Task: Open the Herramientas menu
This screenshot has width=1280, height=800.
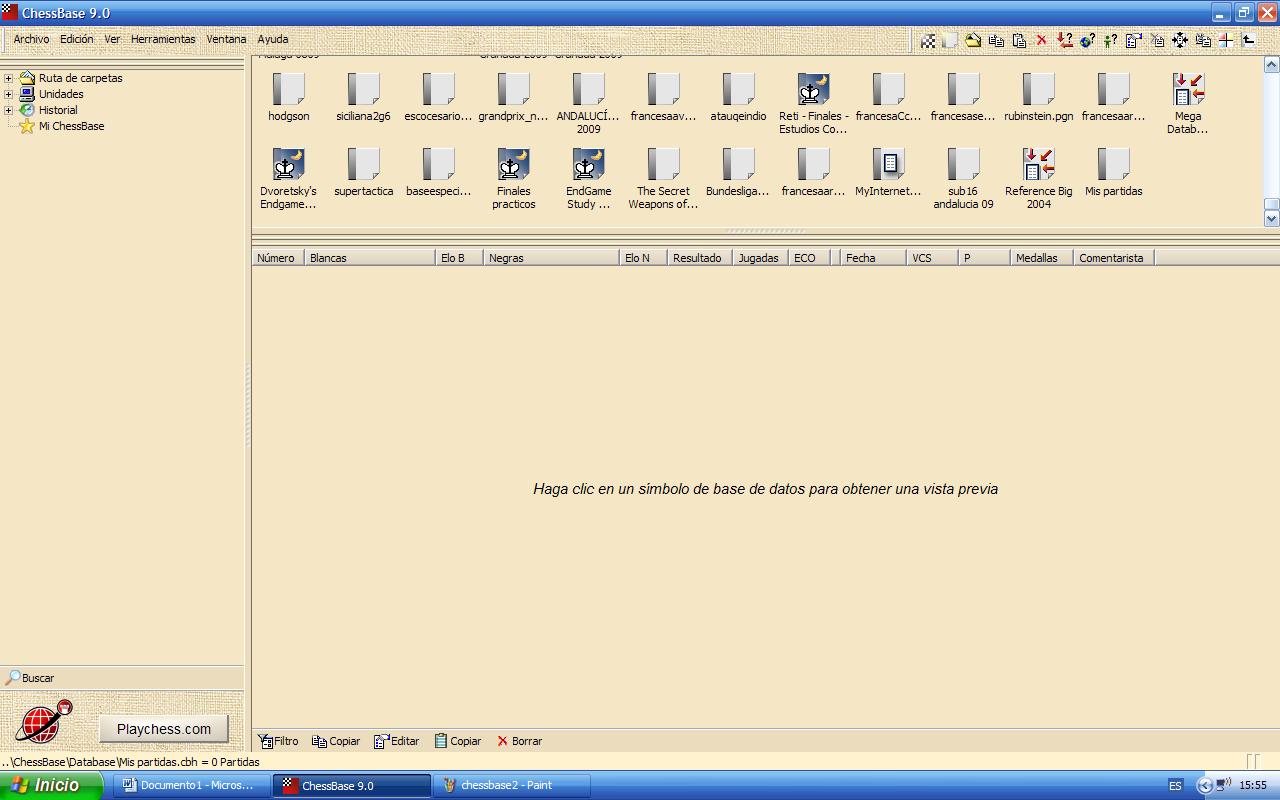Action: pos(163,39)
